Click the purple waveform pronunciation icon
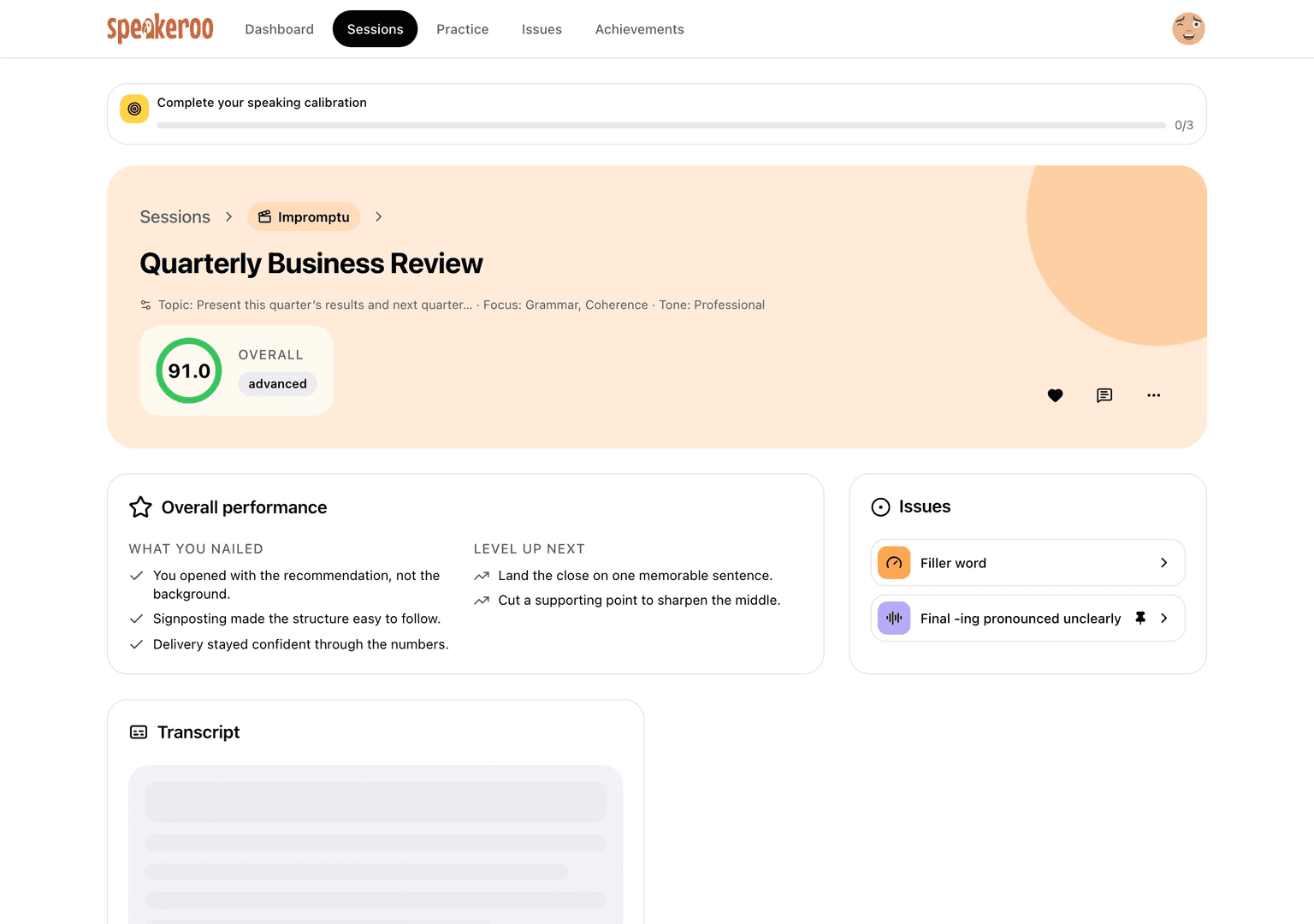The image size is (1314, 924). coord(894,618)
